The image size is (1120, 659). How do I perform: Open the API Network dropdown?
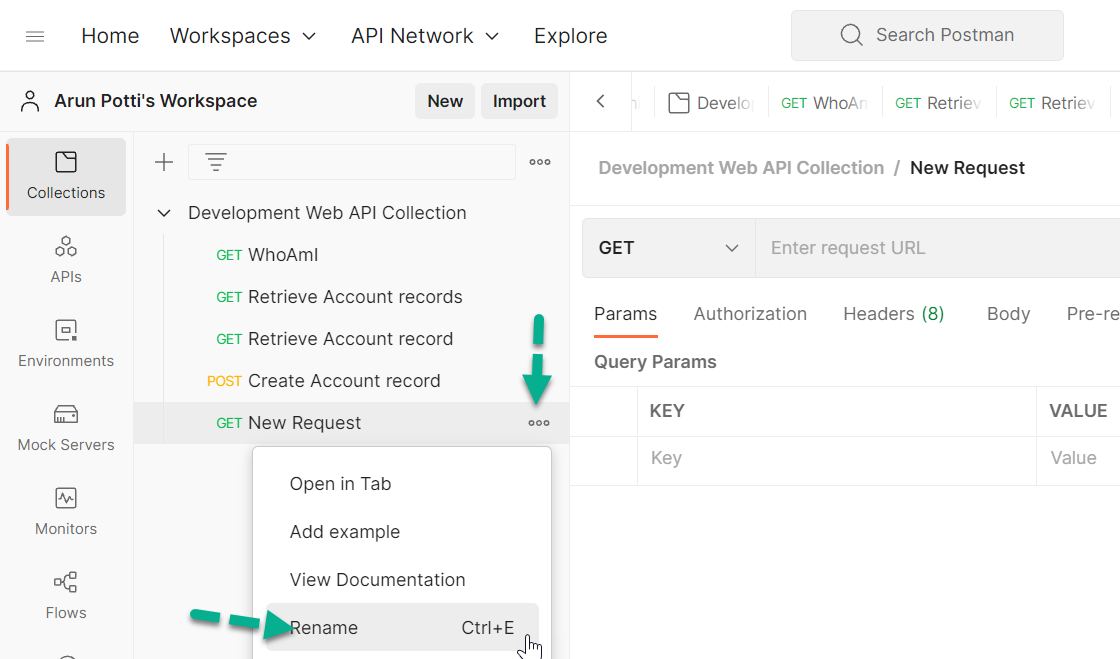pyautogui.click(x=424, y=35)
